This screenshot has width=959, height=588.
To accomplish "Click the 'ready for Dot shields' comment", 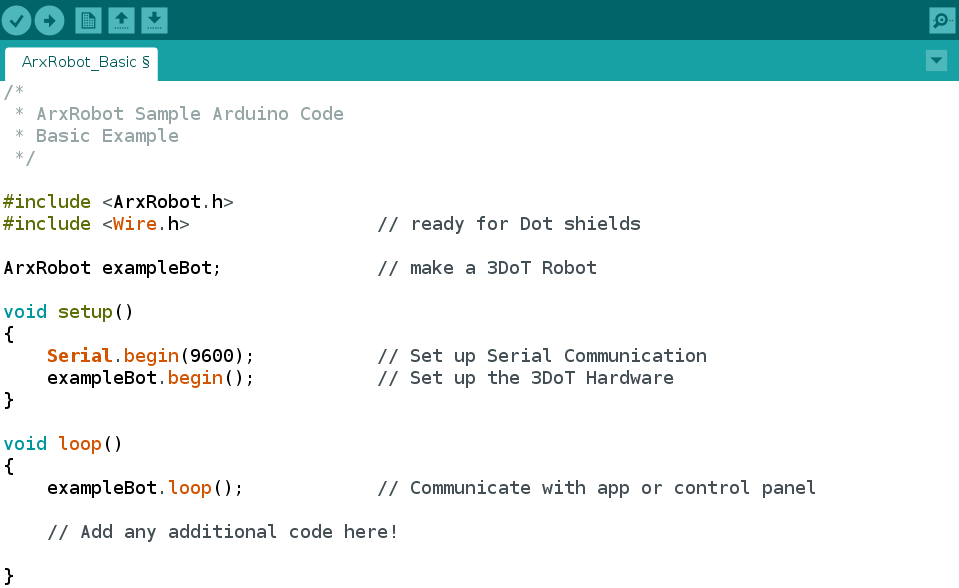I will coord(509,224).
